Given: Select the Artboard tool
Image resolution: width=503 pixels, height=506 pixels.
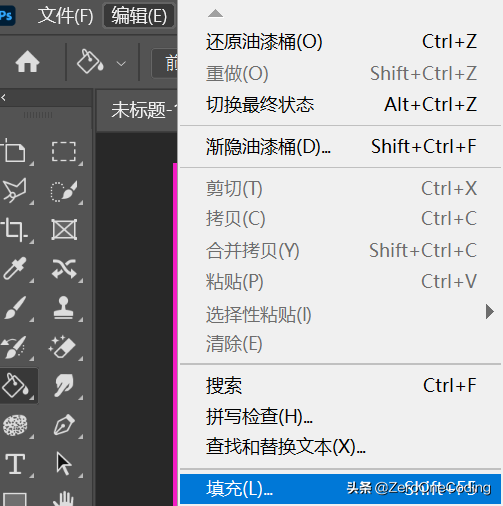Looking at the screenshot, I should pyautogui.click(x=14, y=151).
